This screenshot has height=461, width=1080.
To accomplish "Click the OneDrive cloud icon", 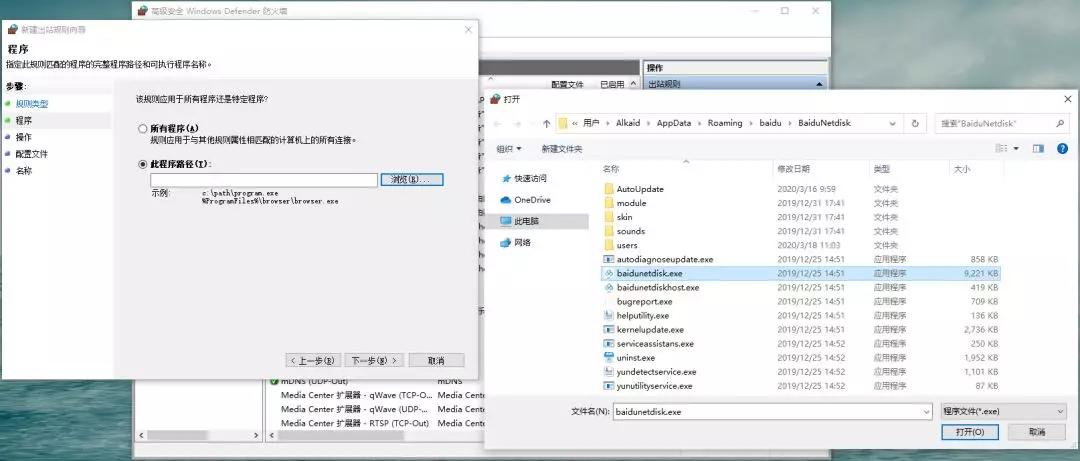I will [x=506, y=200].
